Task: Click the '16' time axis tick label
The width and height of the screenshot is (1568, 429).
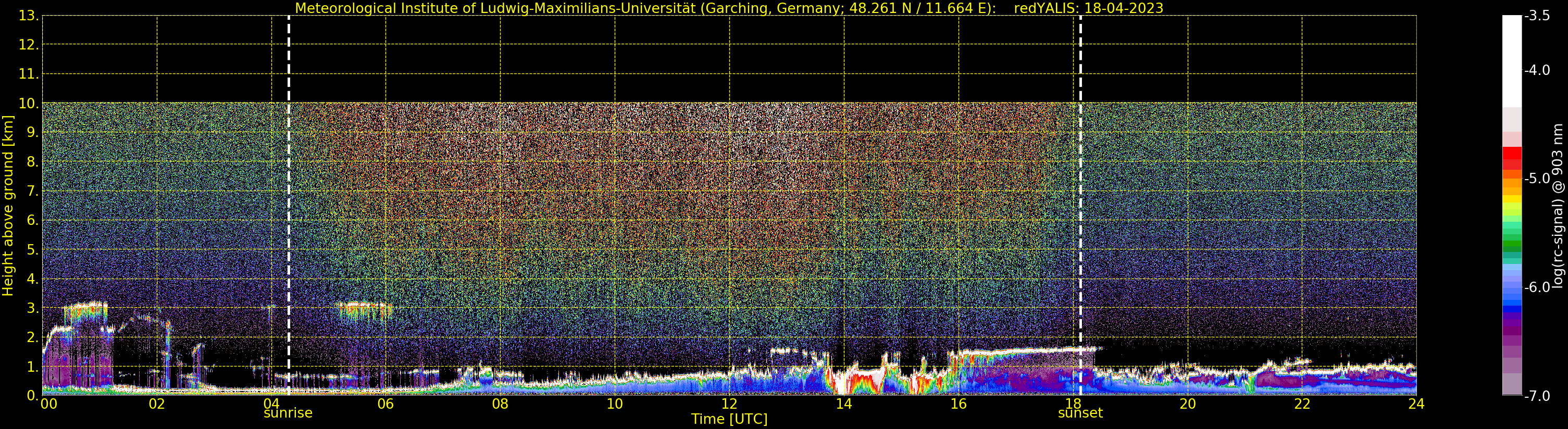Action: [959, 403]
